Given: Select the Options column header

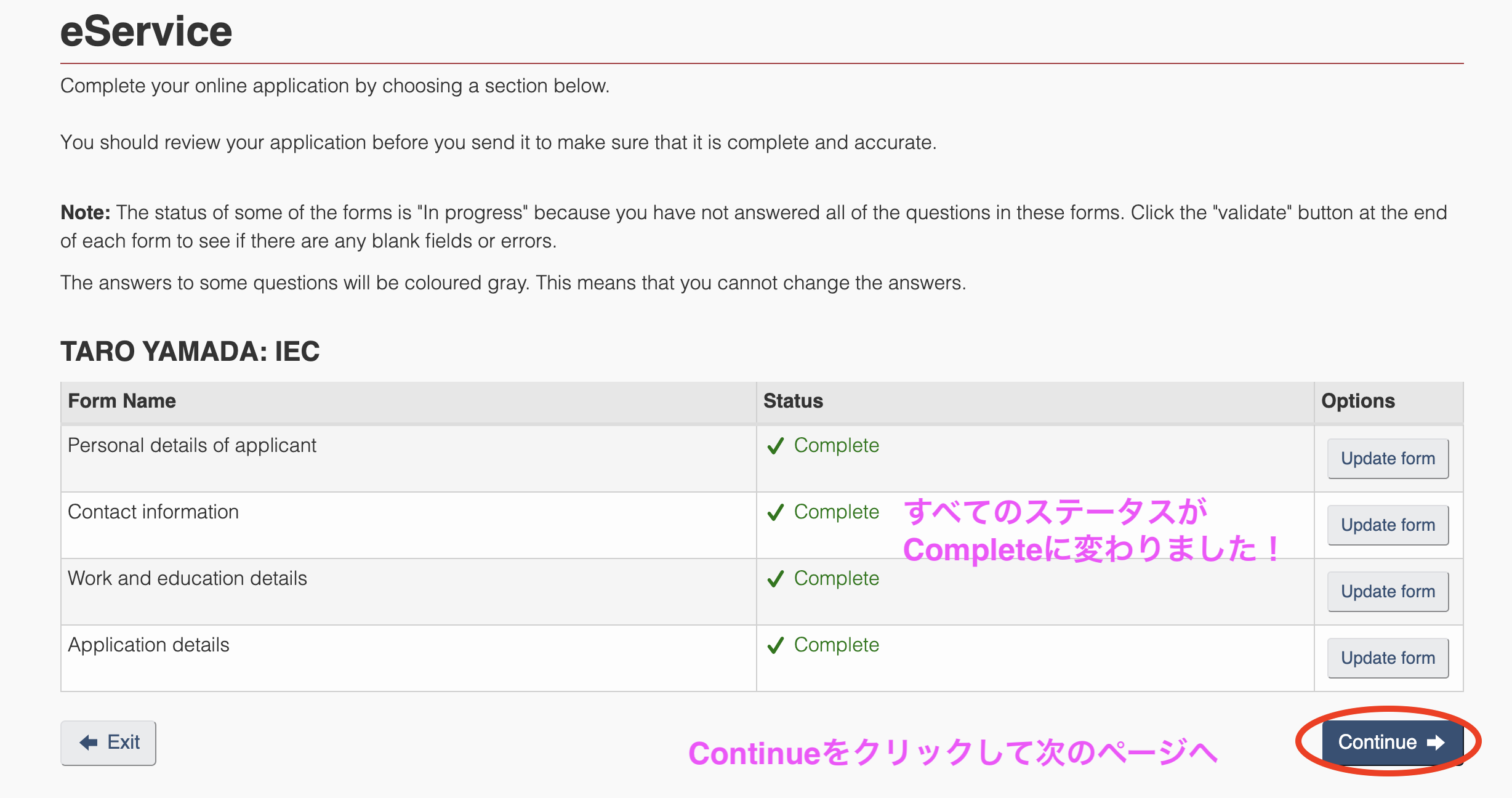Looking at the screenshot, I should (x=1358, y=401).
